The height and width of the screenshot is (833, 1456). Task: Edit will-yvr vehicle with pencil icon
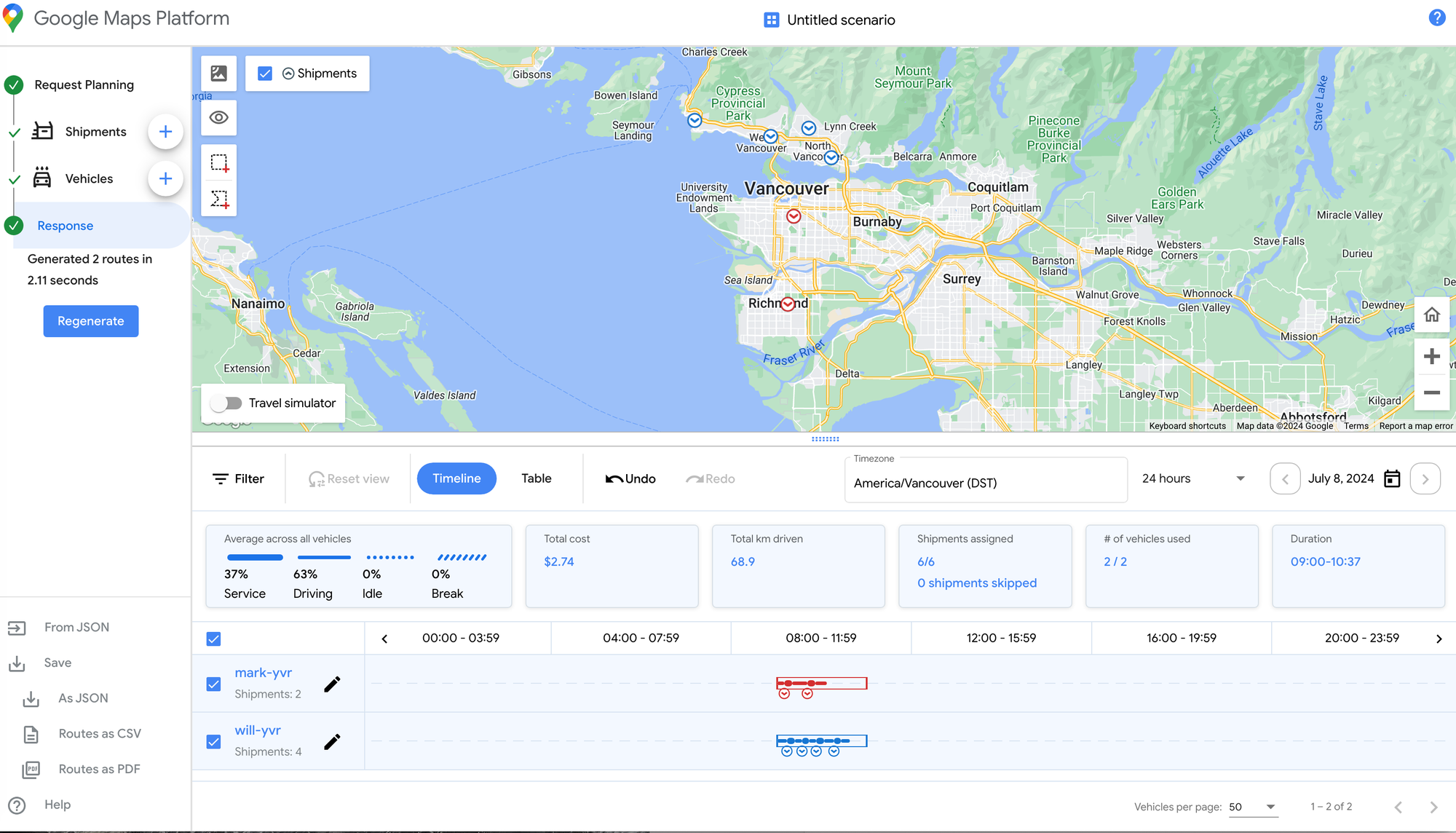(332, 741)
